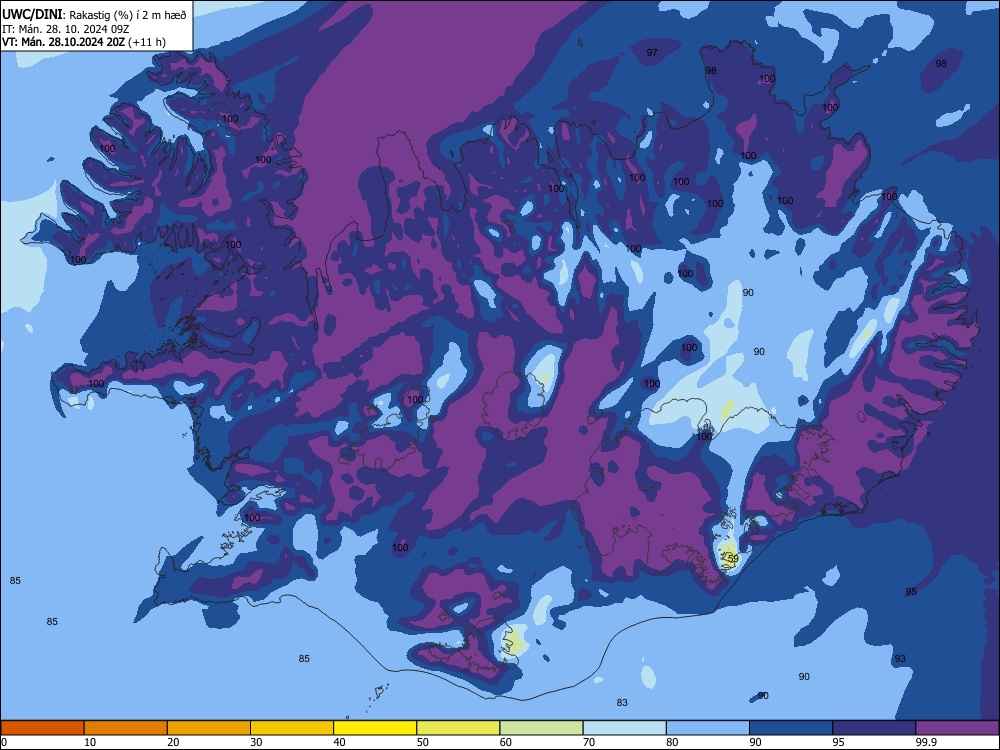Pick the pale yellow 50–60 legend swatch

coord(458,728)
